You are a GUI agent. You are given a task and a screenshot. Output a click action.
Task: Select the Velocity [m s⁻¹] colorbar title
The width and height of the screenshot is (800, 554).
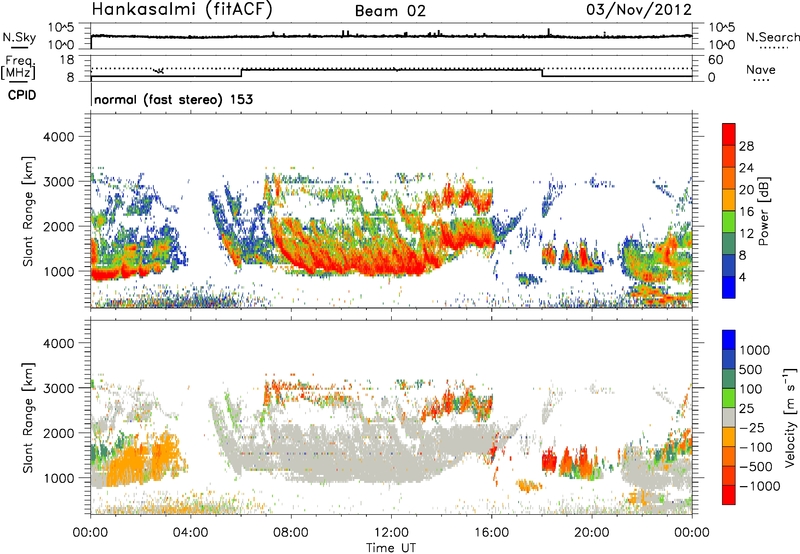point(790,417)
